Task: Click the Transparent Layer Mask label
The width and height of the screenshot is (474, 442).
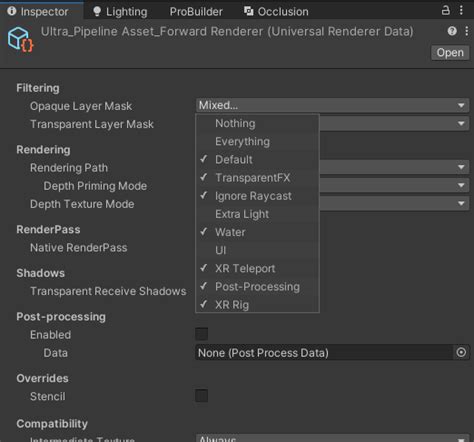Action: [x=92, y=124]
